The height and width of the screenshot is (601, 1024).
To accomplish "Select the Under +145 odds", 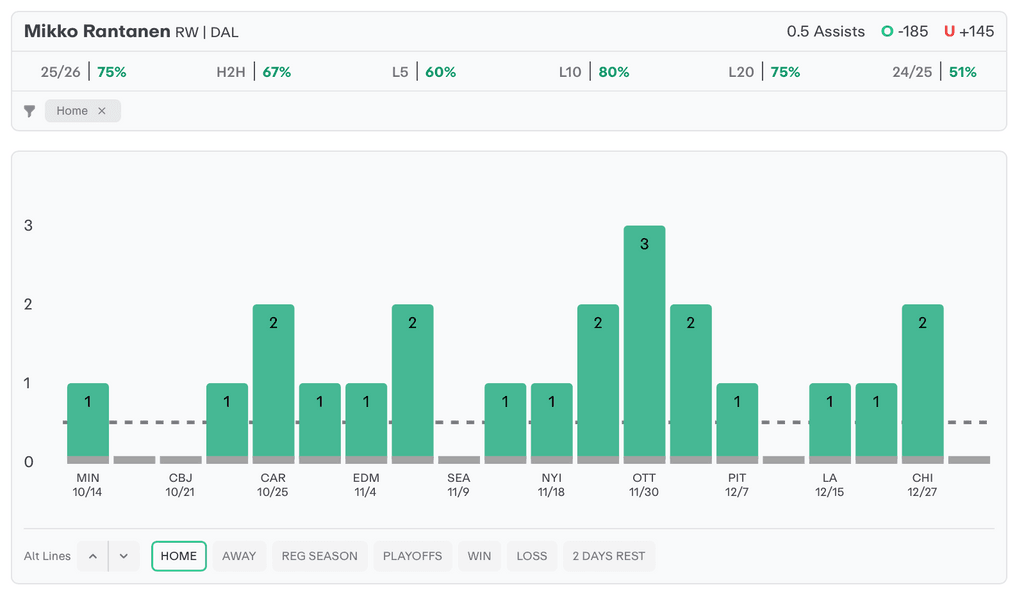I will point(968,31).
